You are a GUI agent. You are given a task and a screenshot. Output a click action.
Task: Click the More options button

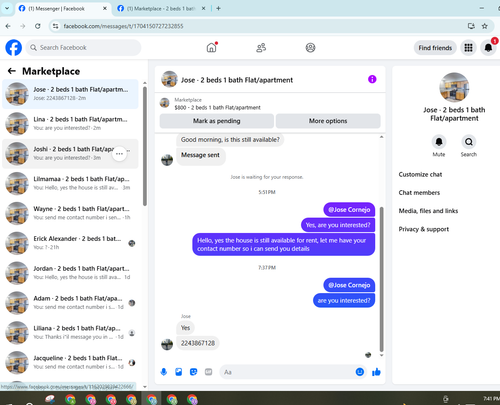pos(328,121)
